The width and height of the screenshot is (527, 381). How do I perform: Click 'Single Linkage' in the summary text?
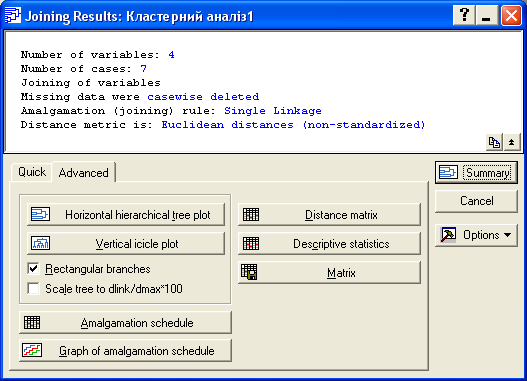click(x=273, y=111)
